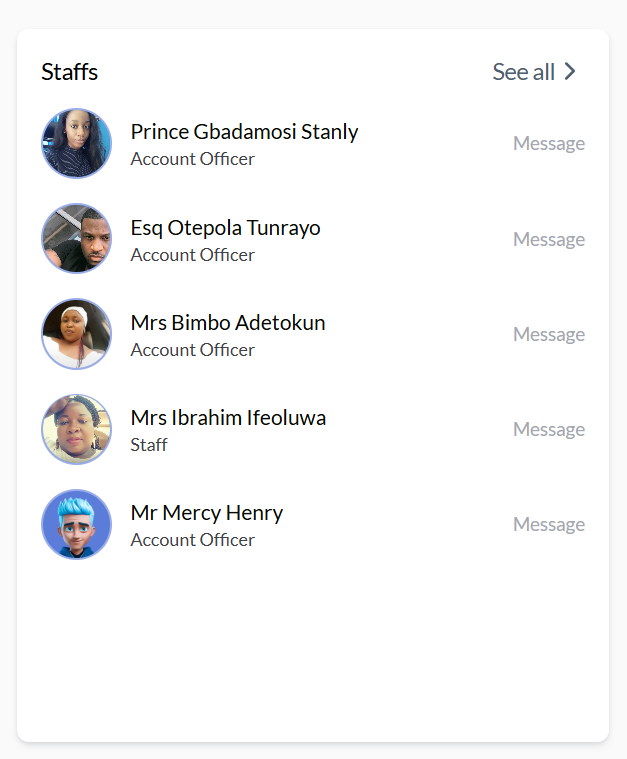Viewport: 627px width, 759px height.
Task: Message Prince Gbadamosi Stanly
Action: point(548,144)
